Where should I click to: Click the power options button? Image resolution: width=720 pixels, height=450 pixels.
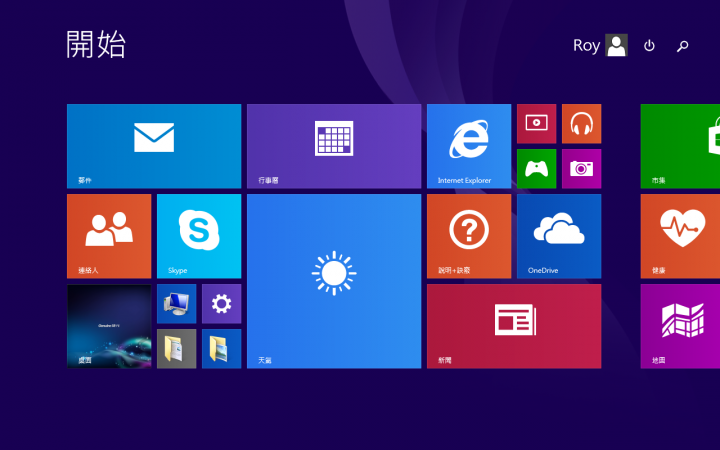[x=649, y=46]
